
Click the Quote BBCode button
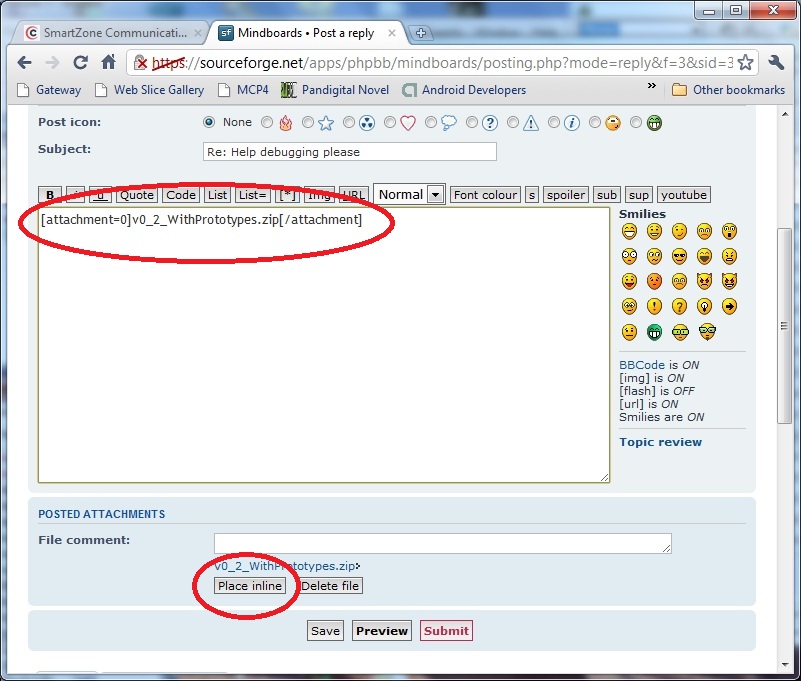coord(137,195)
